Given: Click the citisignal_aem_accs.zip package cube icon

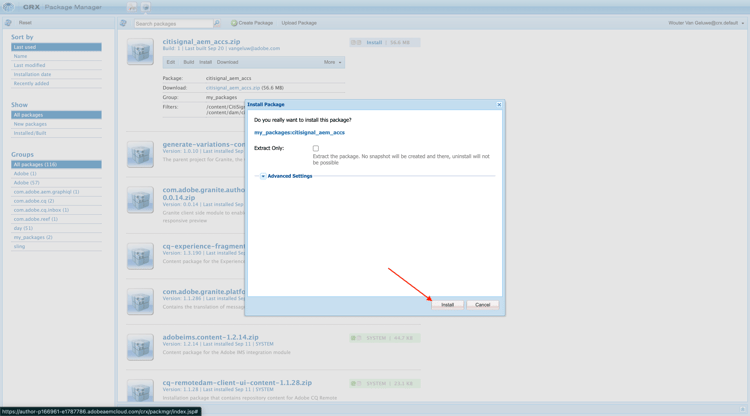Looking at the screenshot, I should pyautogui.click(x=140, y=52).
